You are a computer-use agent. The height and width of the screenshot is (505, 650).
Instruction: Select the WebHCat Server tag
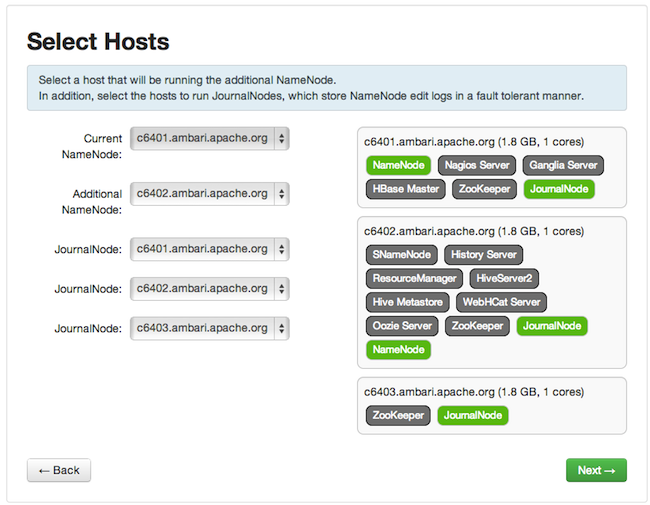[501, 302]
